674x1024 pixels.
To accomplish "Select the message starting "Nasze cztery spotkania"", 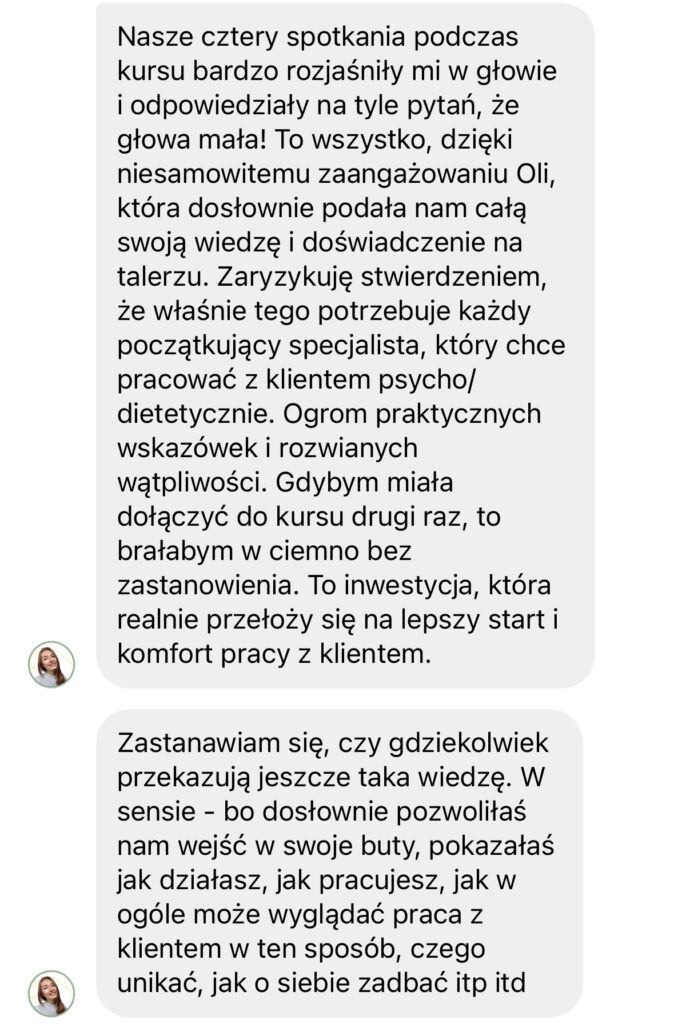I will pyautogui.click(x=345, y=345).
